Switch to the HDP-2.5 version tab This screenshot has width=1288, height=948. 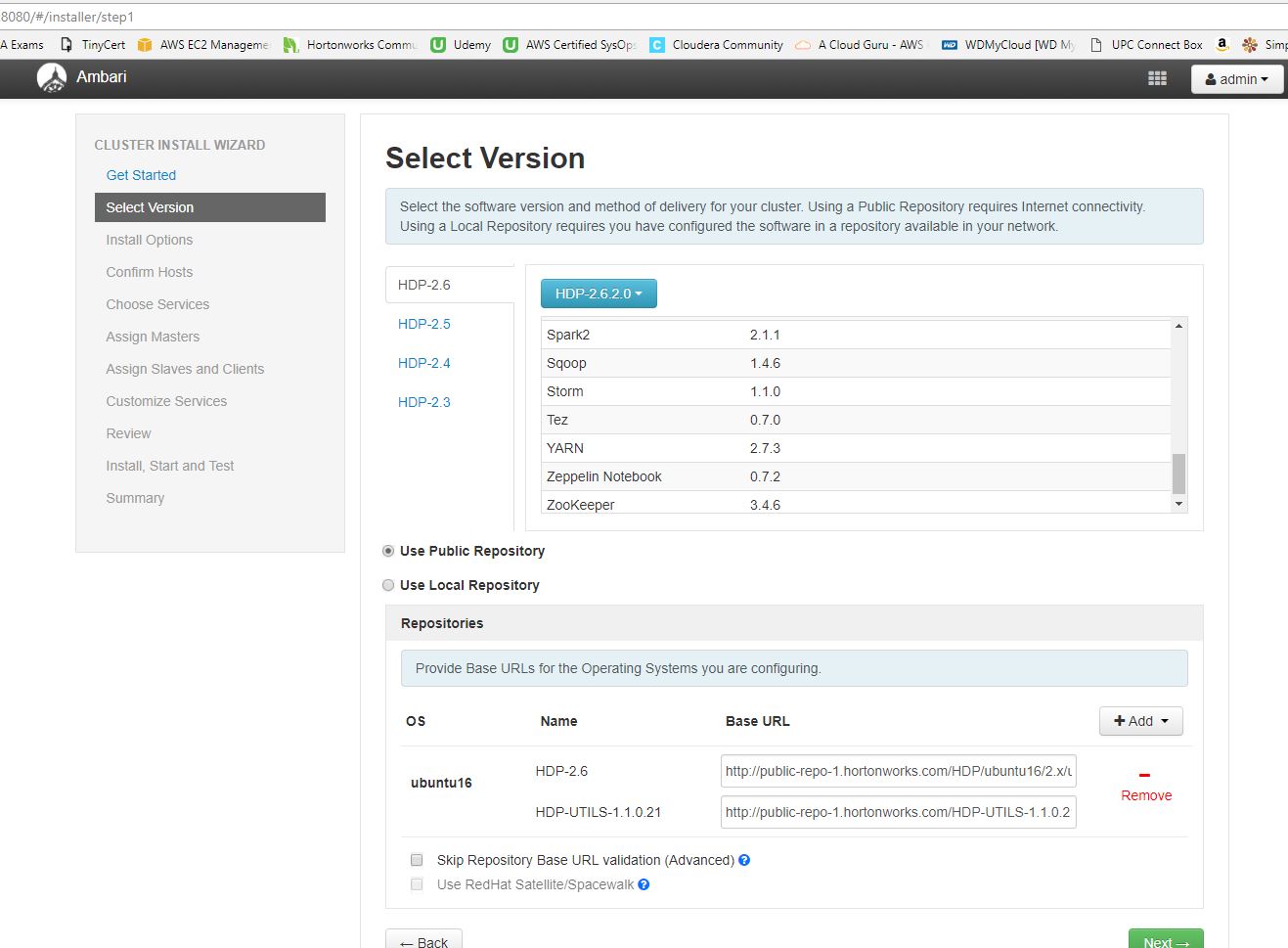coord(423,324)
